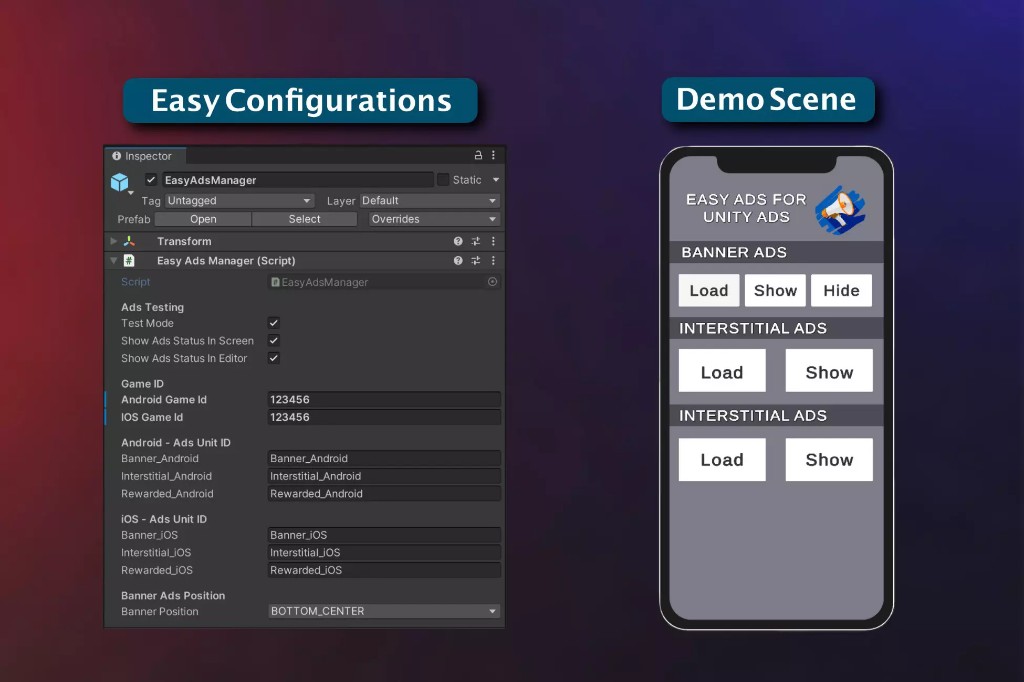Click the Inspector lock icon
Screen dimensions: 1024x682
click(x=478, y=155)
